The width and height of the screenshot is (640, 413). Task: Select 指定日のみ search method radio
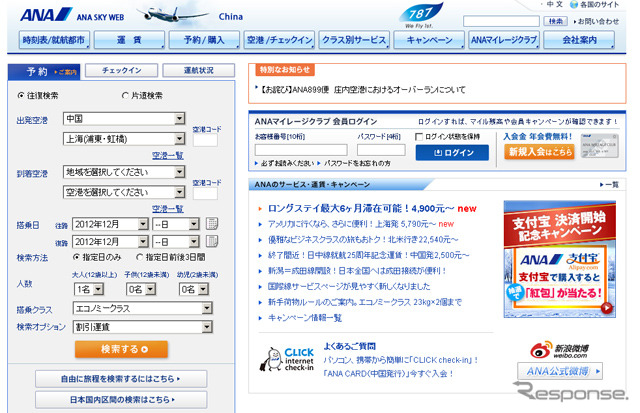tap(76, 257)
